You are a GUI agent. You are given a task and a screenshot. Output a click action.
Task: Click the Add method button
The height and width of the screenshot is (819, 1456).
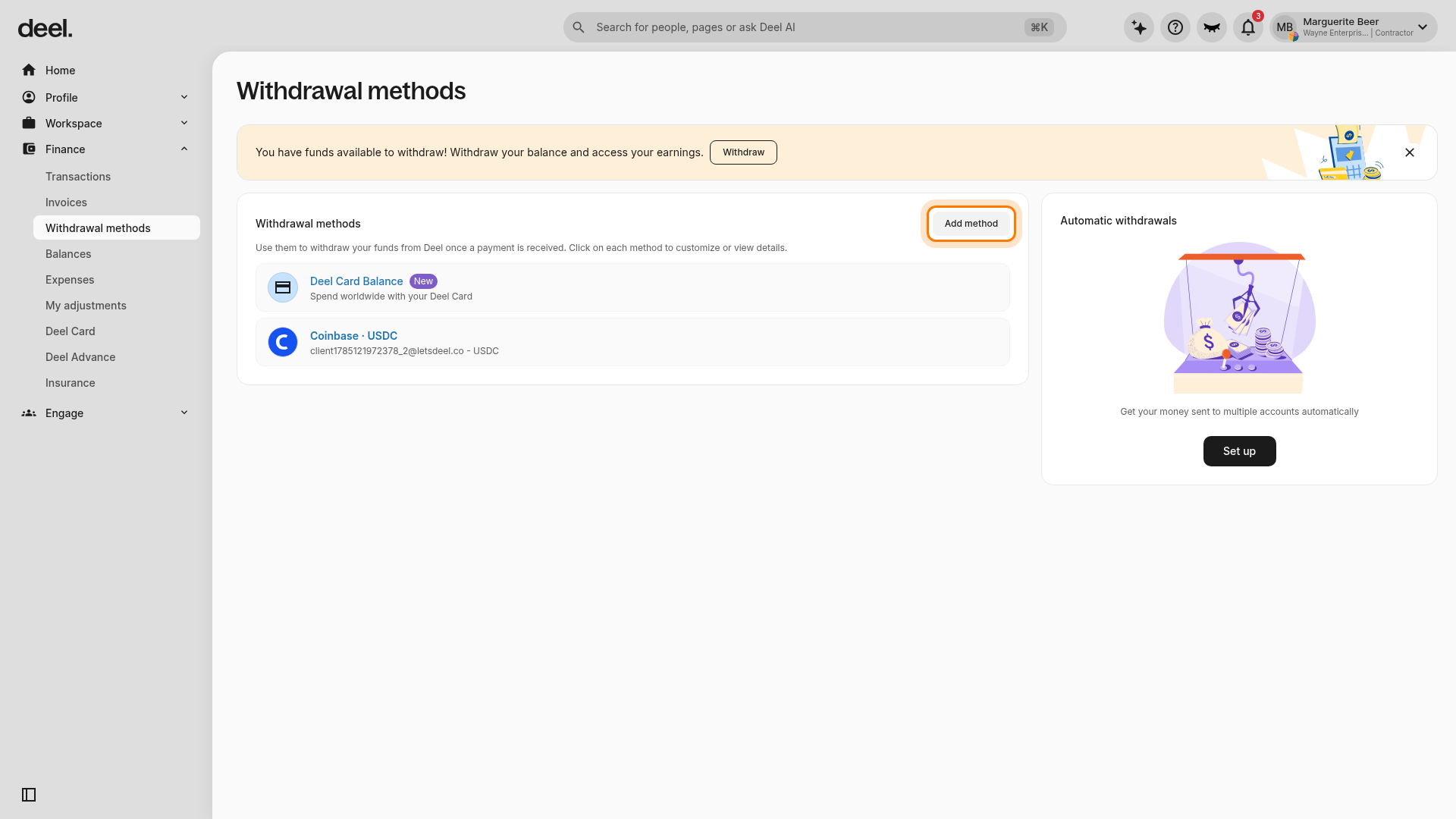tap(971, 224)
